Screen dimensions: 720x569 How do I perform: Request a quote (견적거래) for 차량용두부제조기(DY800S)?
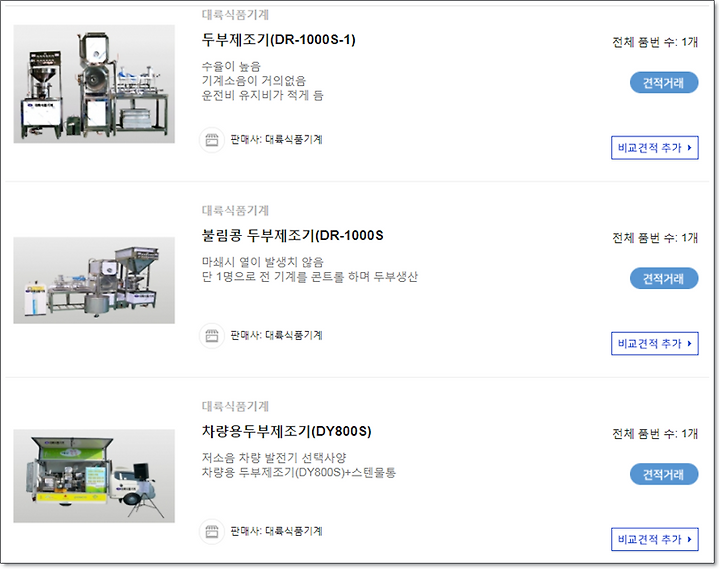[x=664, y=474]
